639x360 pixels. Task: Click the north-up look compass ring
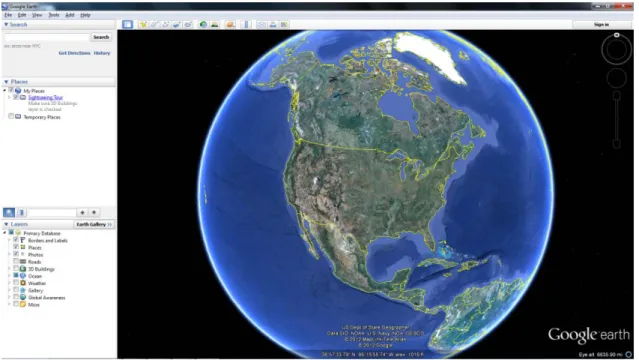click(x=616, y=49)
